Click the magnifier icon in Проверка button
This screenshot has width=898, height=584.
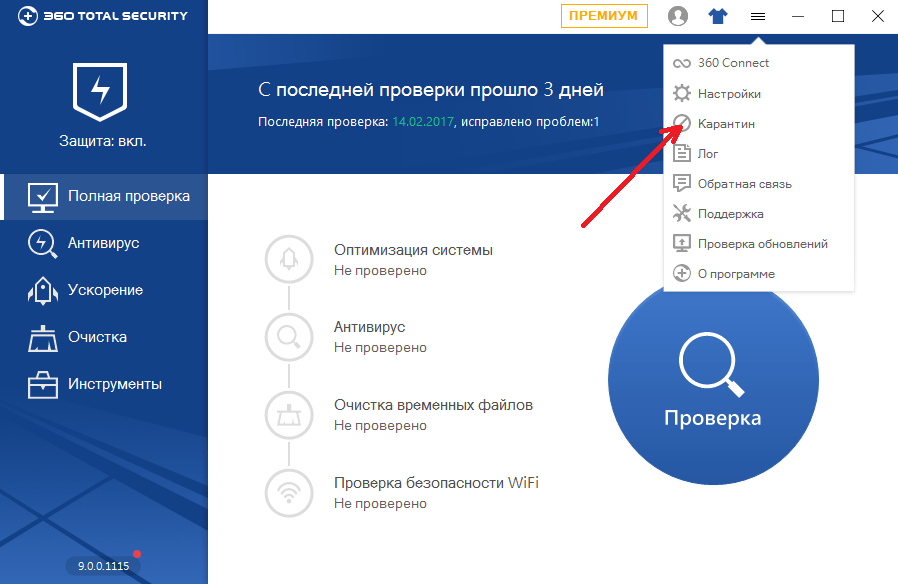[x=712, y=365]
